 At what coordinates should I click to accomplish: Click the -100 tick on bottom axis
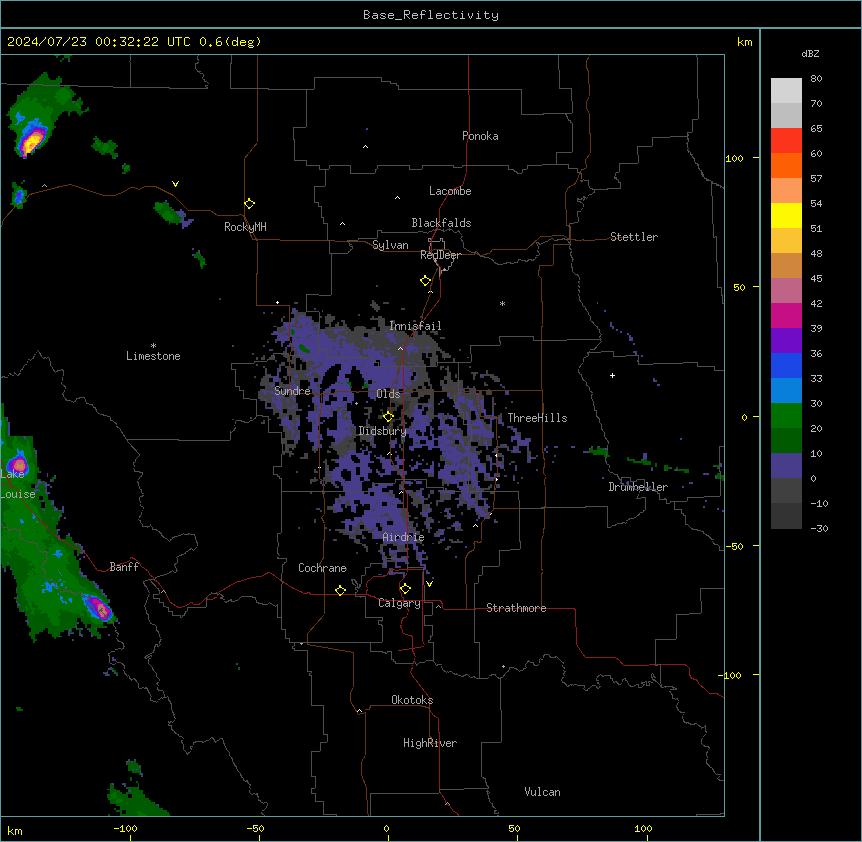[x=125, y=829]
